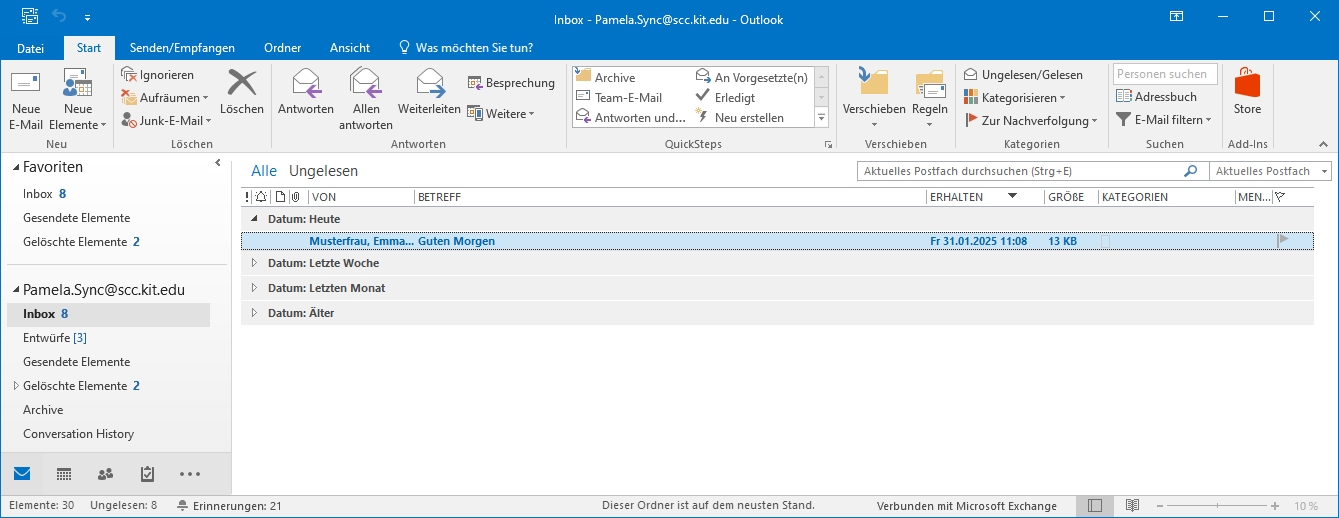Switch to the Senden/Empfangen tab
Viewport: 1339px width, 518px height.
(x=182, y=48)
